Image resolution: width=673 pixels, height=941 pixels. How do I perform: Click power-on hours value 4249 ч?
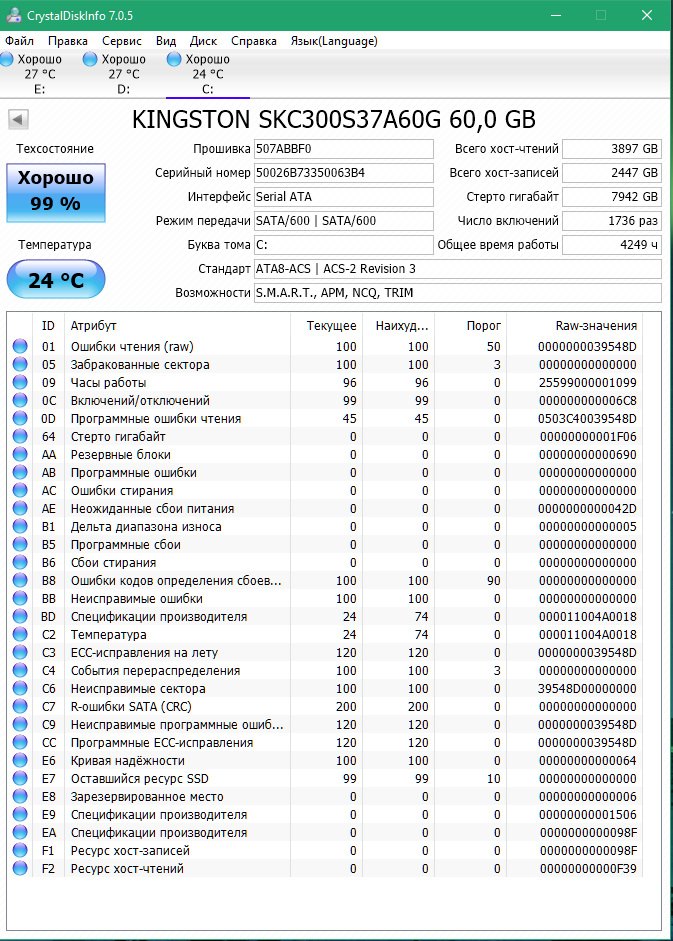(612, 245)
